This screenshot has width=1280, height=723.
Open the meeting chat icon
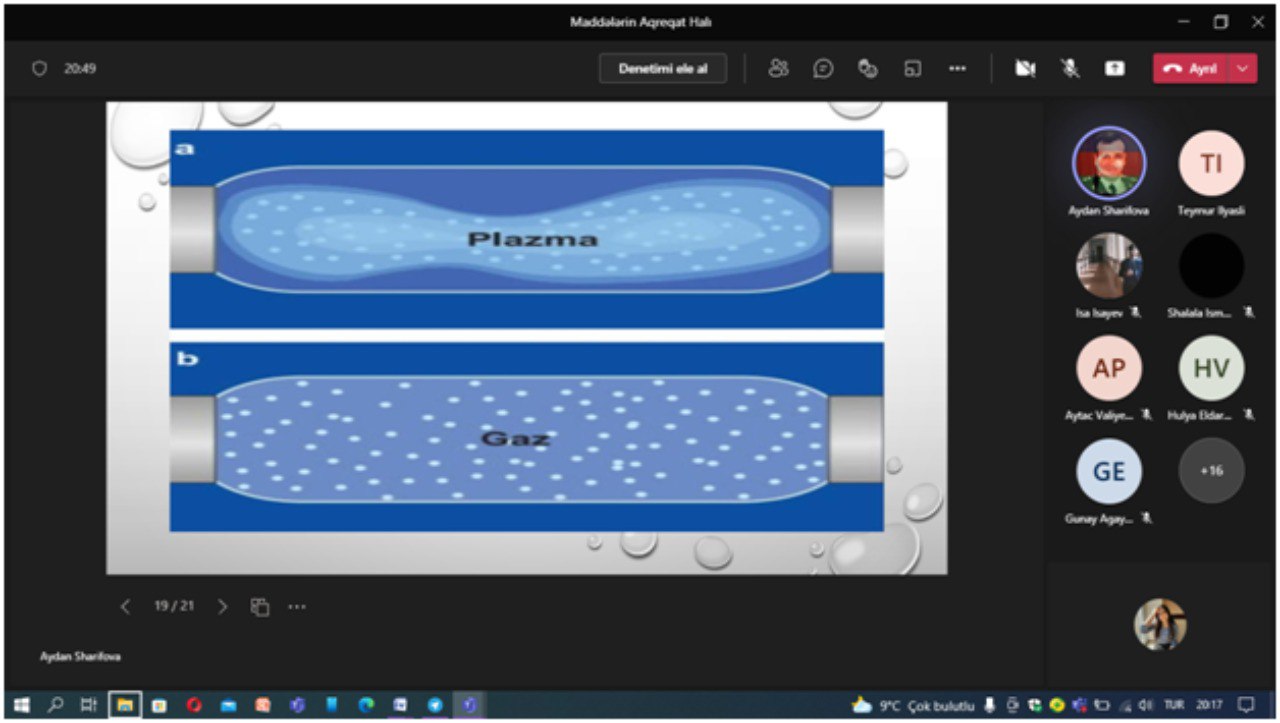tap(823, 68)
